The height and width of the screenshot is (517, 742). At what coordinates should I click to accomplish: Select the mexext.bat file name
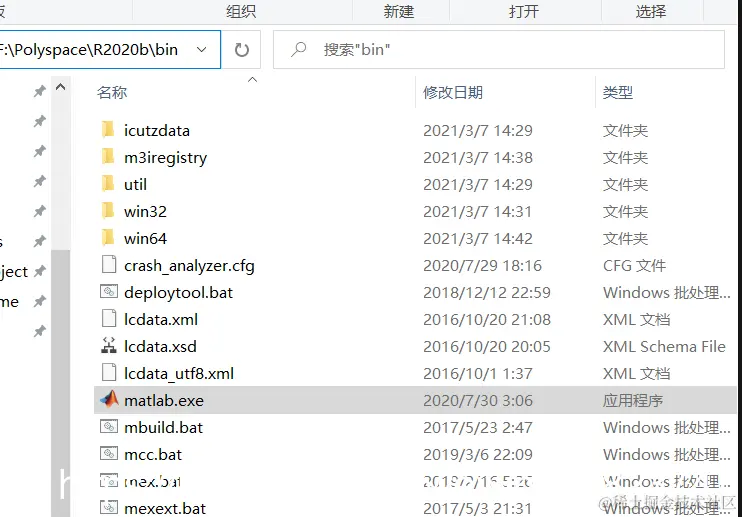165,508
